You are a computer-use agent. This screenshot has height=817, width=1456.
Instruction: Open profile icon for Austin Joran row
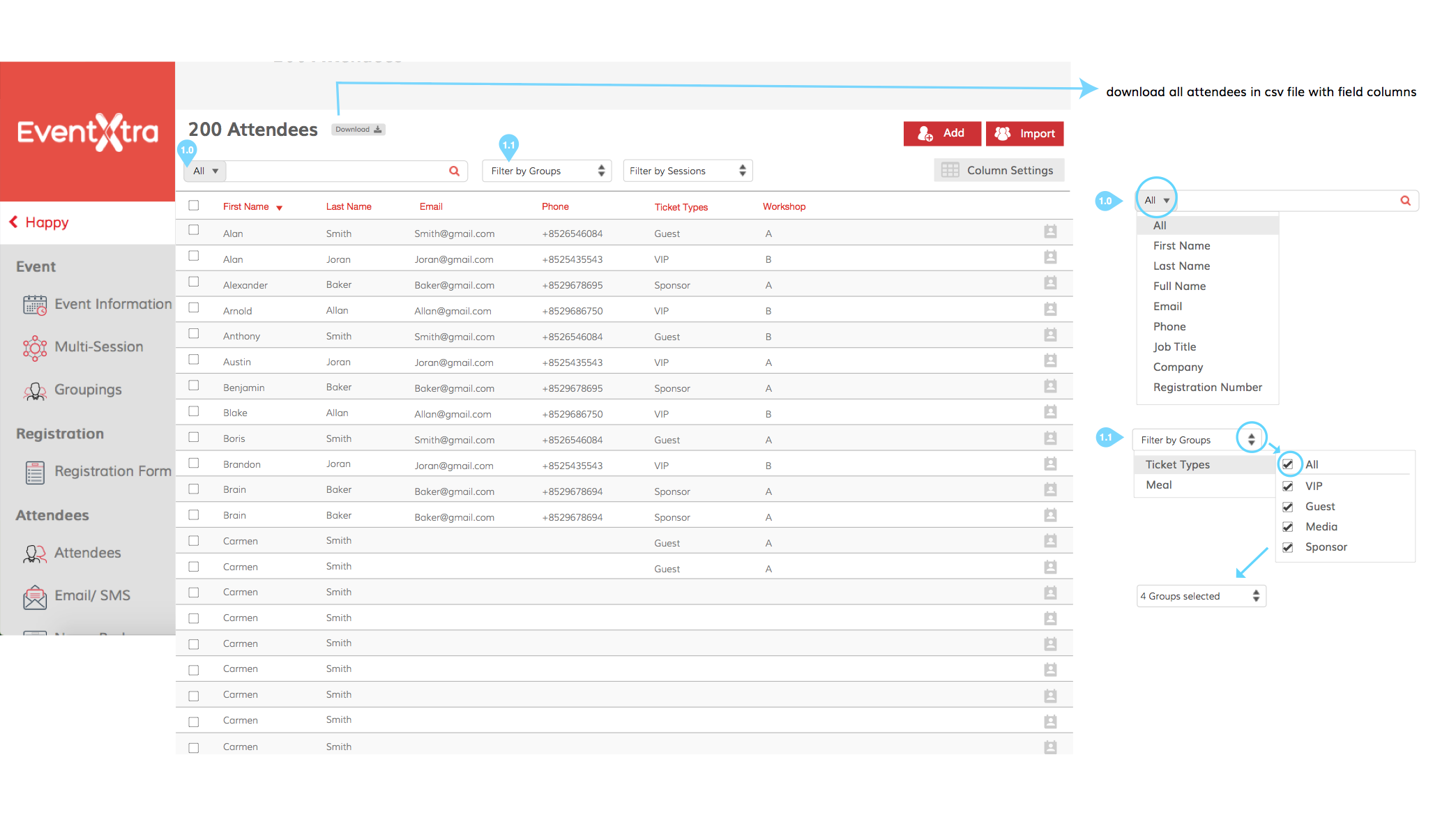[1050, 360]
